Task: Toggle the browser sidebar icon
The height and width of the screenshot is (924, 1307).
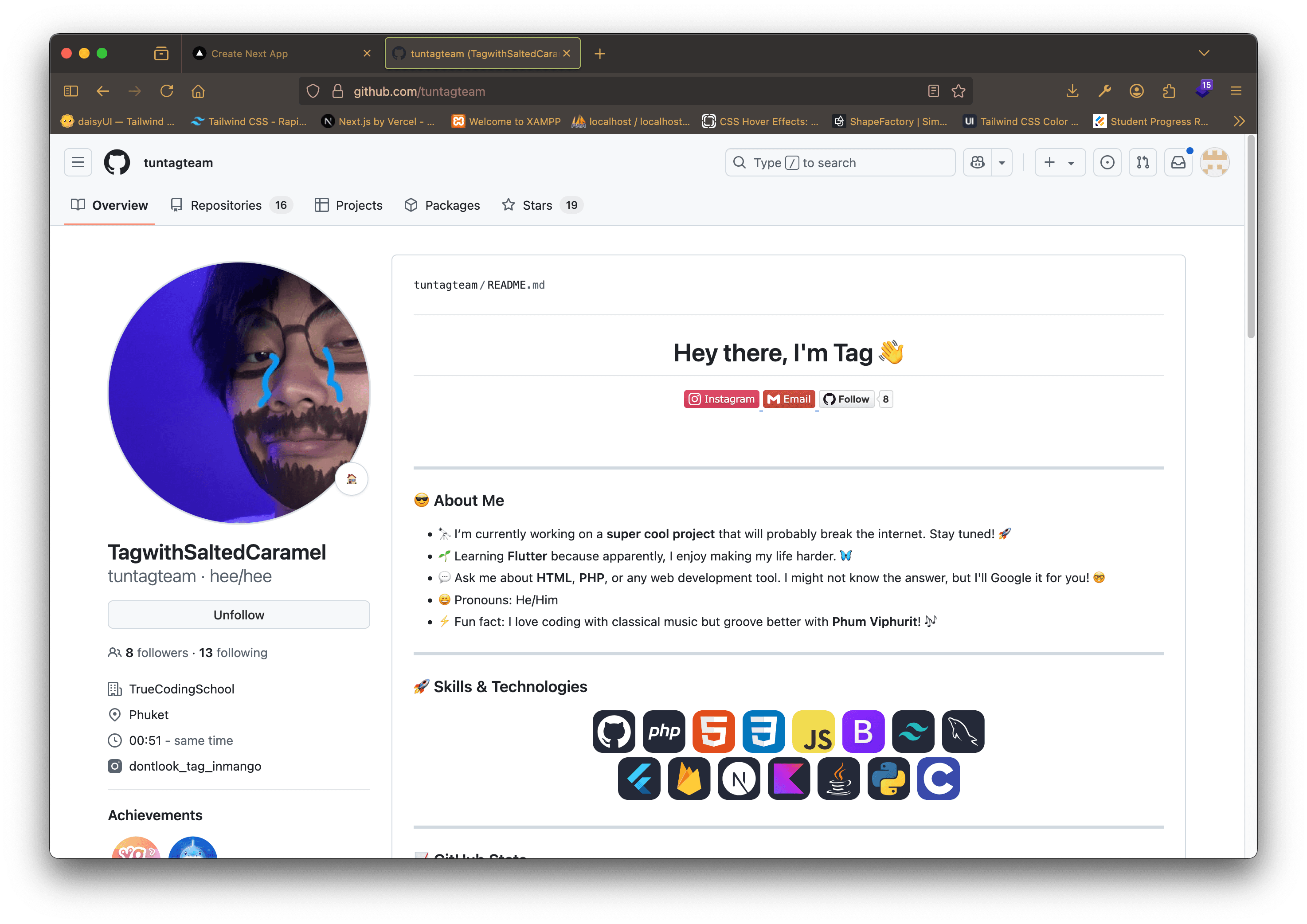Action: pos(70,91)
